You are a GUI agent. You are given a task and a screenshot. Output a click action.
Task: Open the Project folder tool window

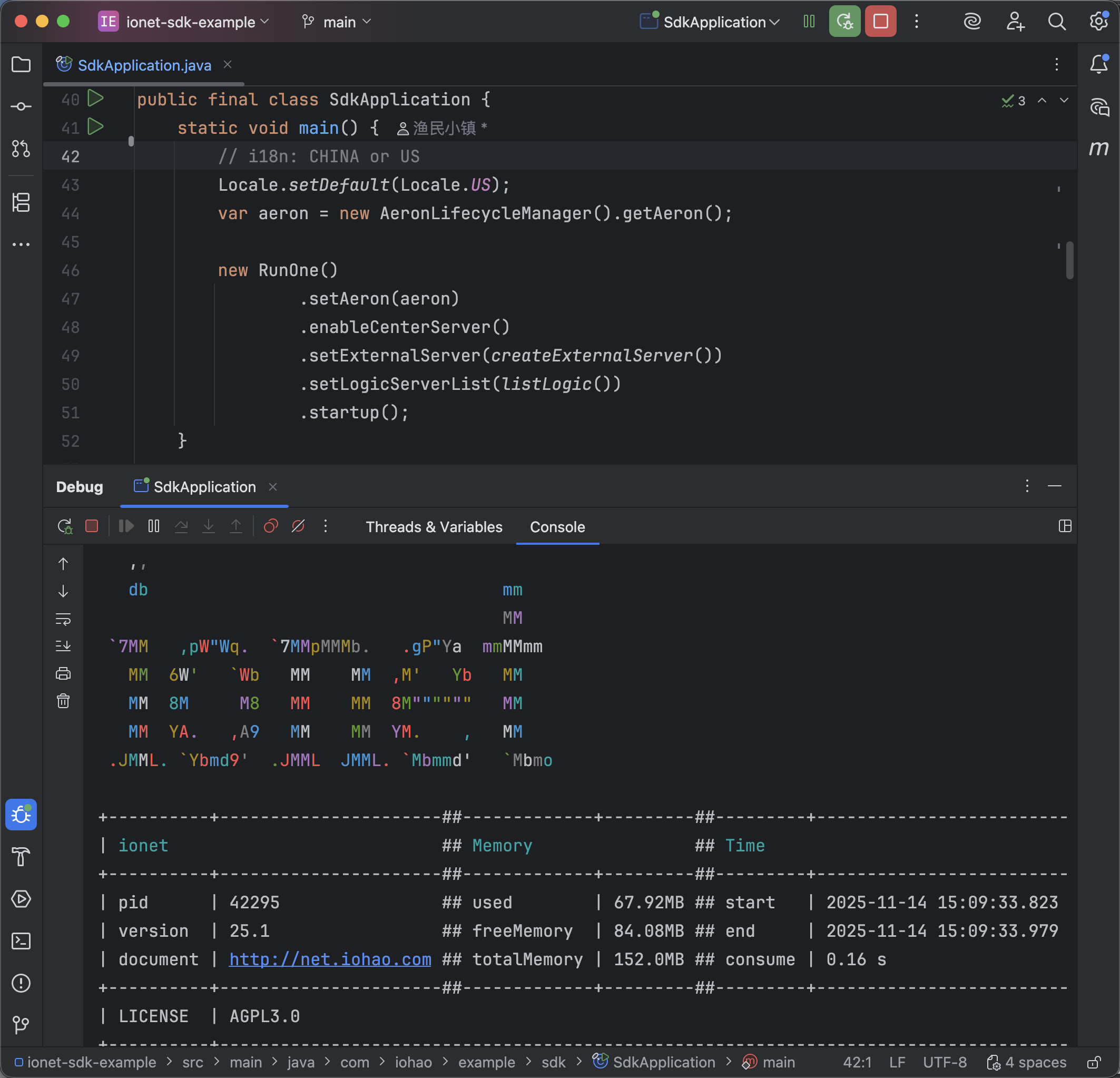tap(21, 65)
